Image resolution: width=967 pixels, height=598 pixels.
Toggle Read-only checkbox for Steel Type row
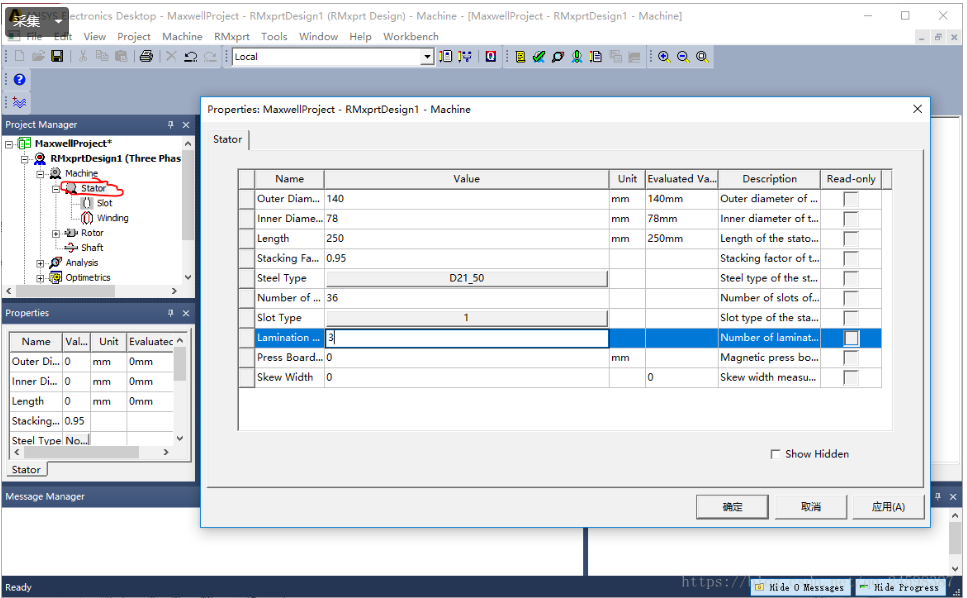(x=850, y=278)
